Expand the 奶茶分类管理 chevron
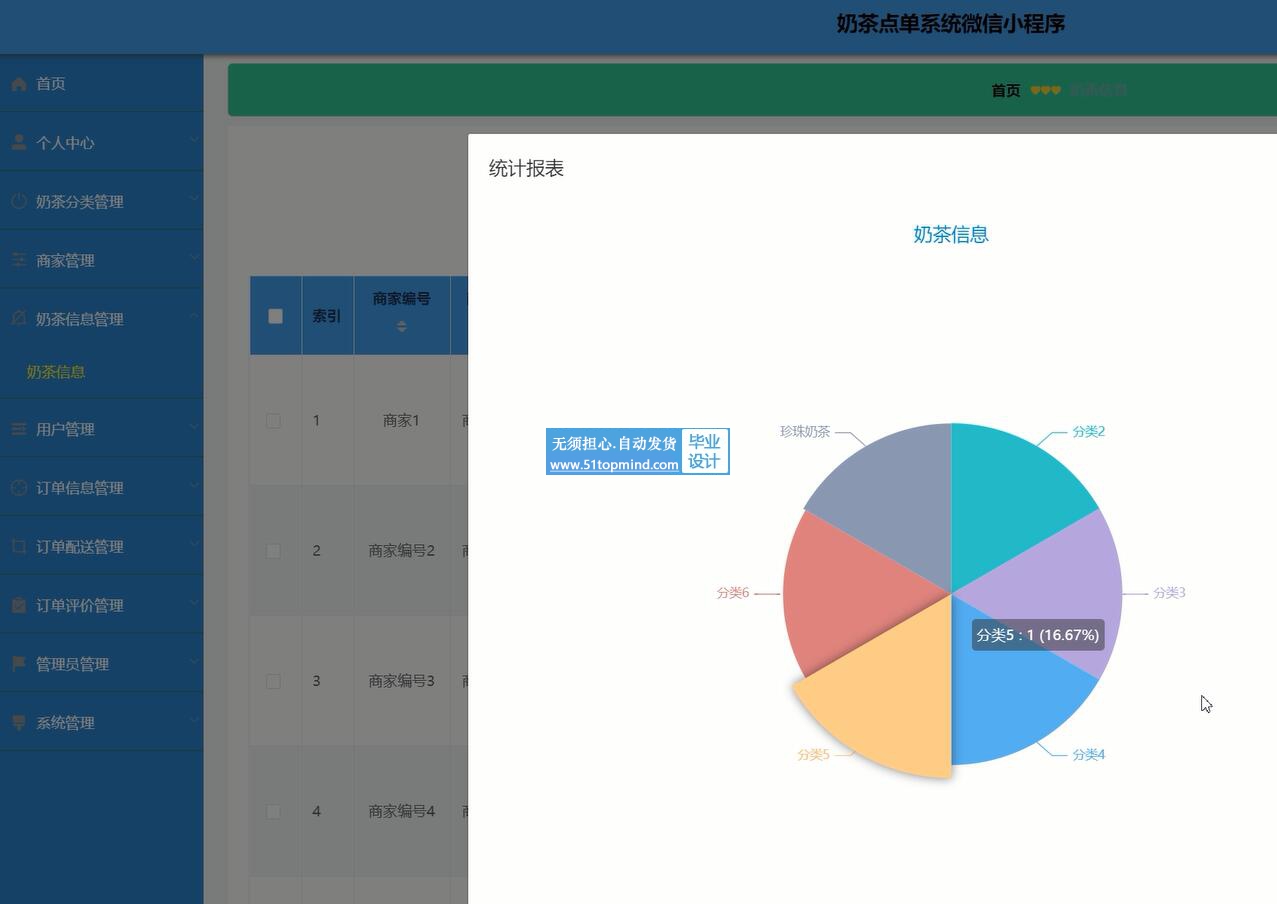Image resolution: width=1277 pixels, height=904 pixels. click(194, 200)
